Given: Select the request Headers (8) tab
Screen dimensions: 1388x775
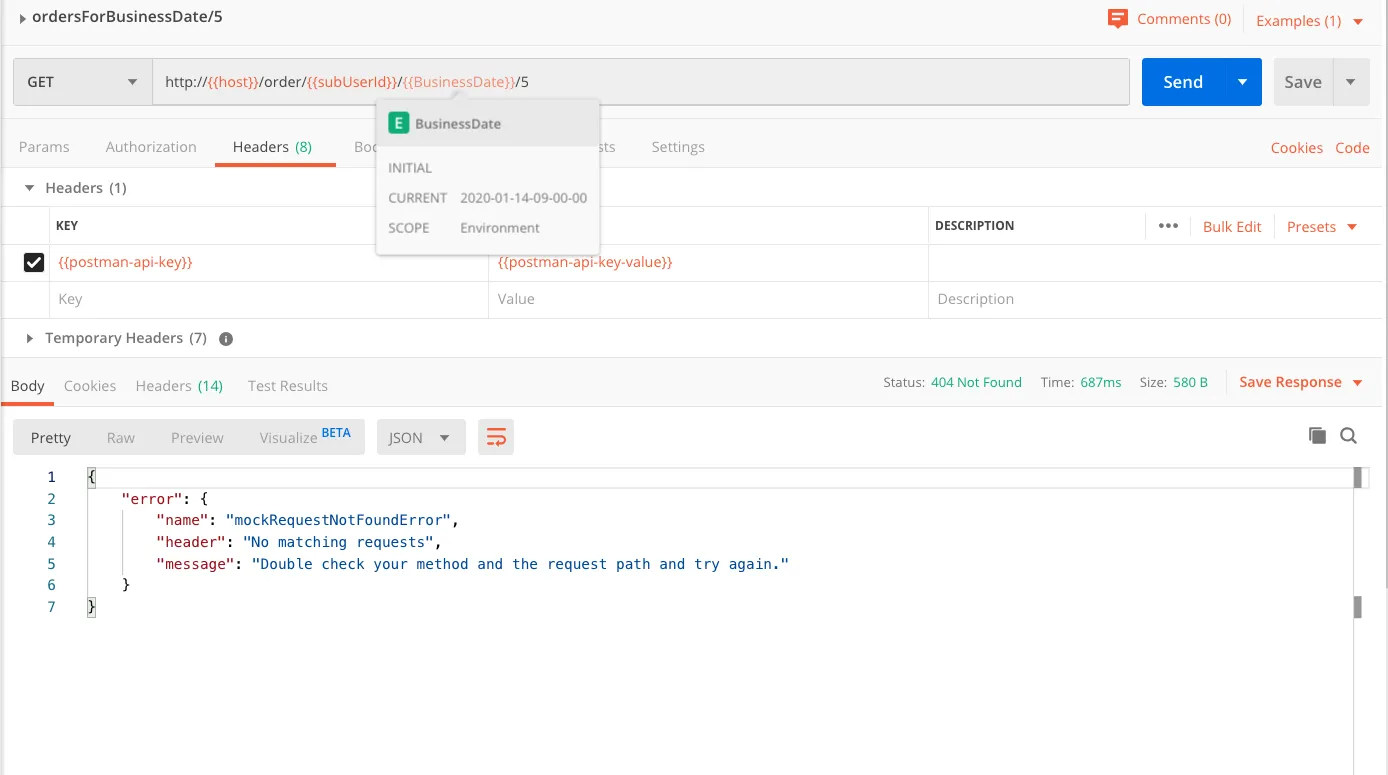Looking at the screenshot, I should pos(272,147).
